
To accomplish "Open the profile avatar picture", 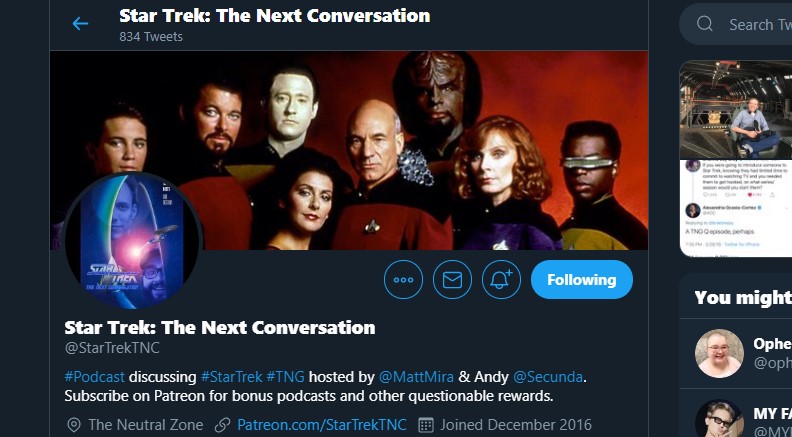I will (133, 241).
